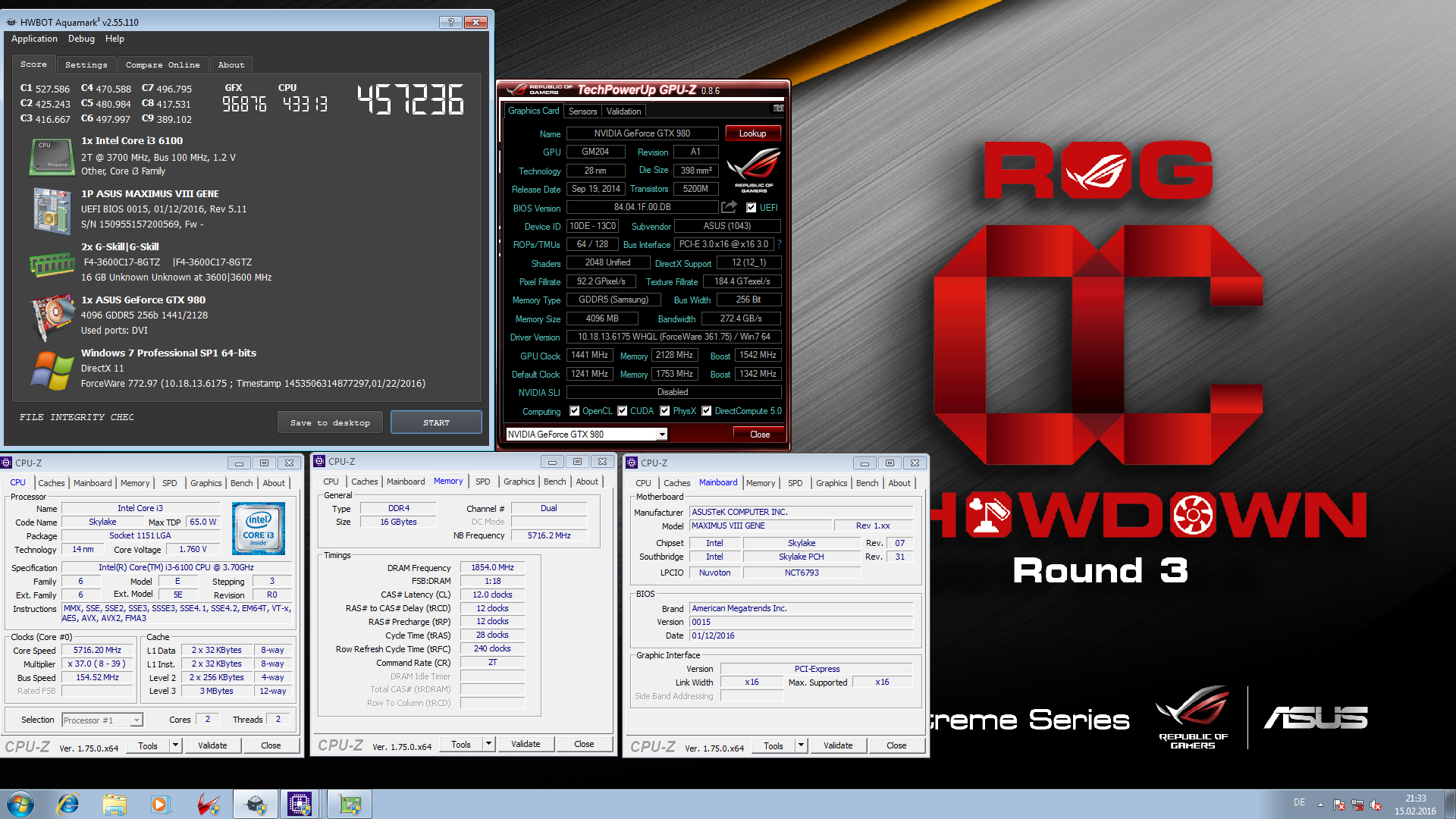Launch Internet Explorer from the taskbar
Screen dimensions: 1456x819
(68, 804)
